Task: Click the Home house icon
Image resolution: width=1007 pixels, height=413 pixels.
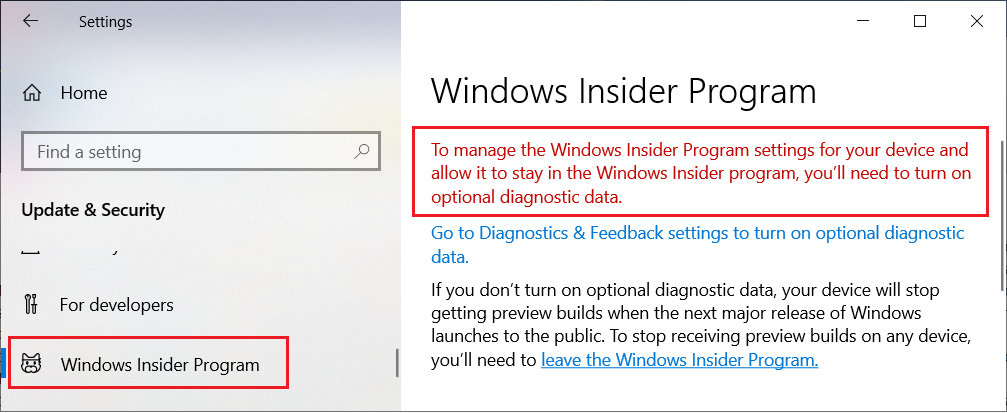Action: pos(33,93)
